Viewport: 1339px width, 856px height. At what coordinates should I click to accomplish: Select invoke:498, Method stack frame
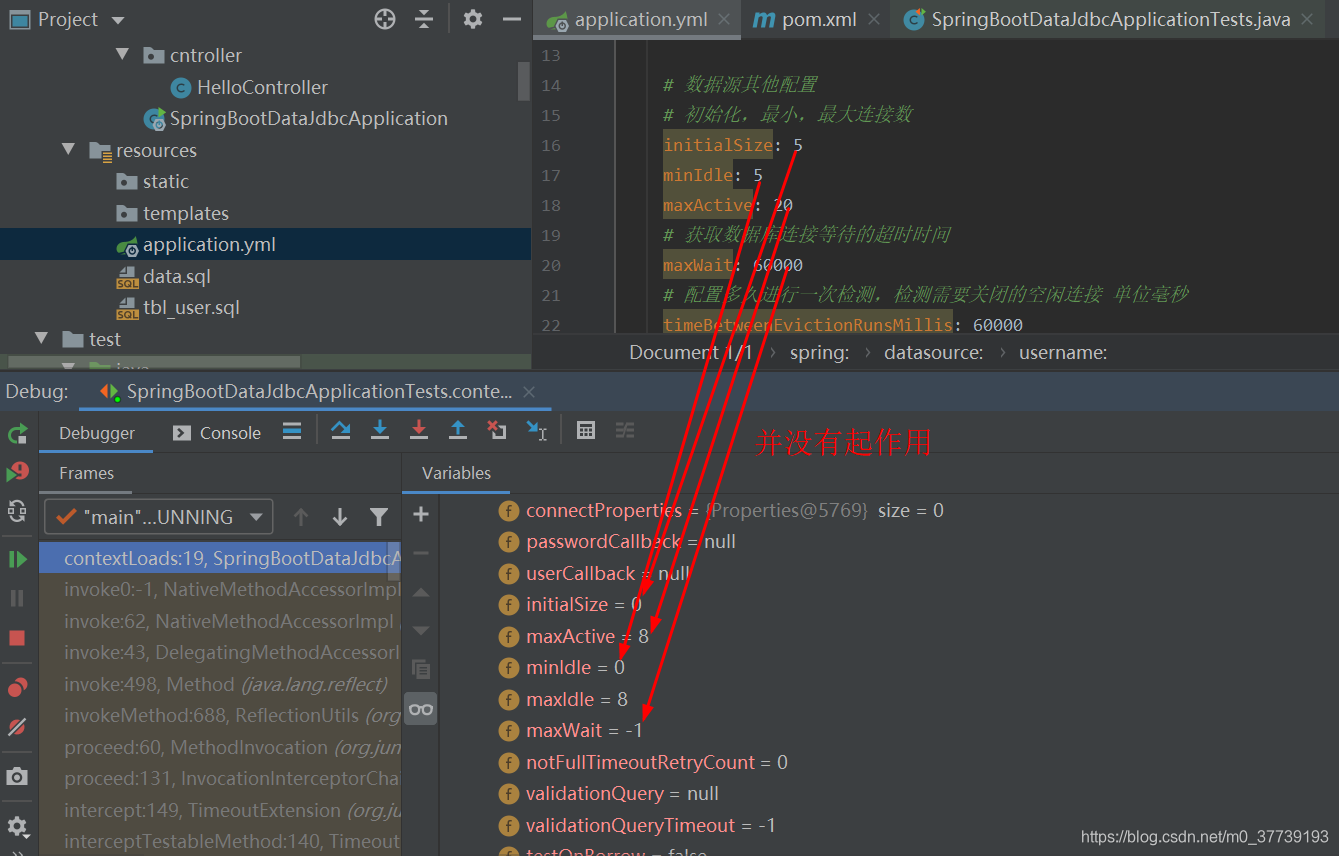[x=220, y=684]
